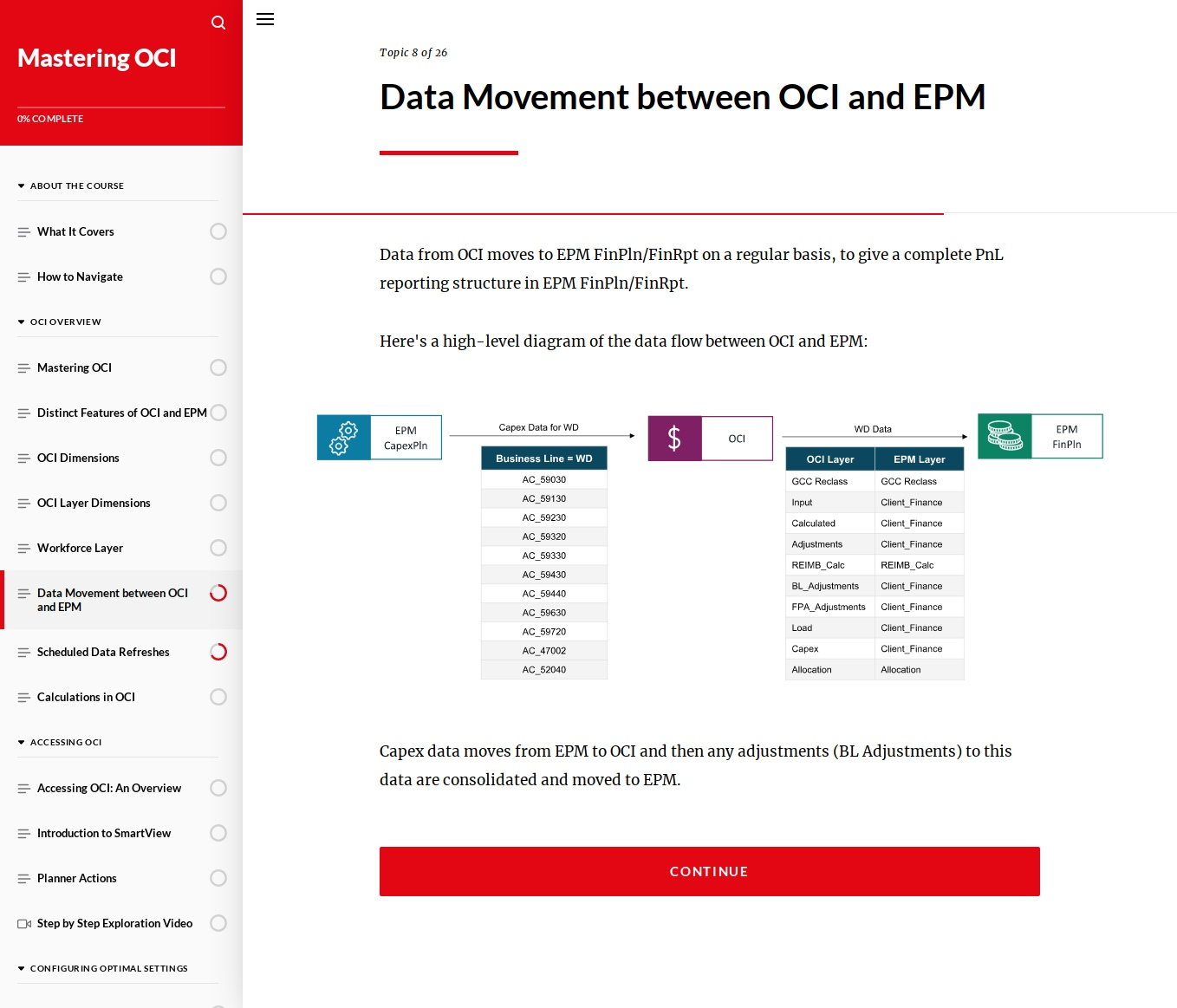Toggle the hamburger menu icon

265,19
